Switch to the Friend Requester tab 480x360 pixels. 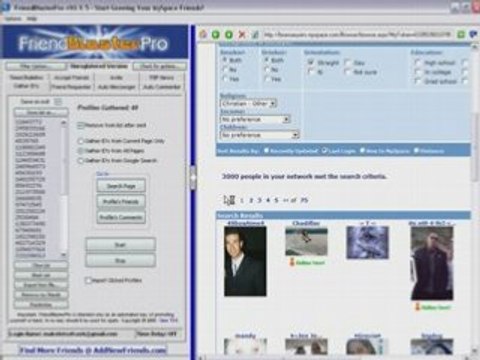click(x=71, y=87)
